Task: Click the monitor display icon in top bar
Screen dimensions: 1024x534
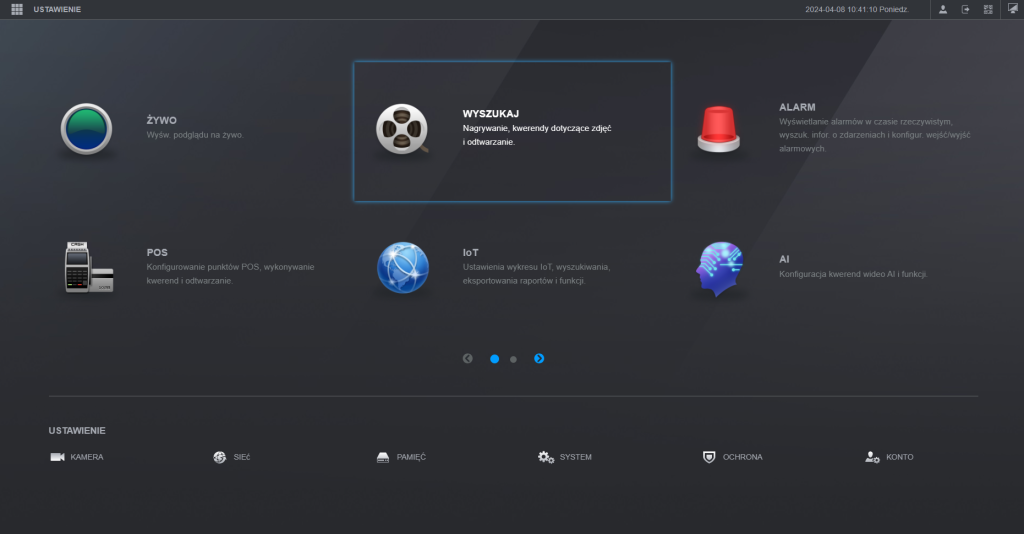Action: coord(1011,9)
